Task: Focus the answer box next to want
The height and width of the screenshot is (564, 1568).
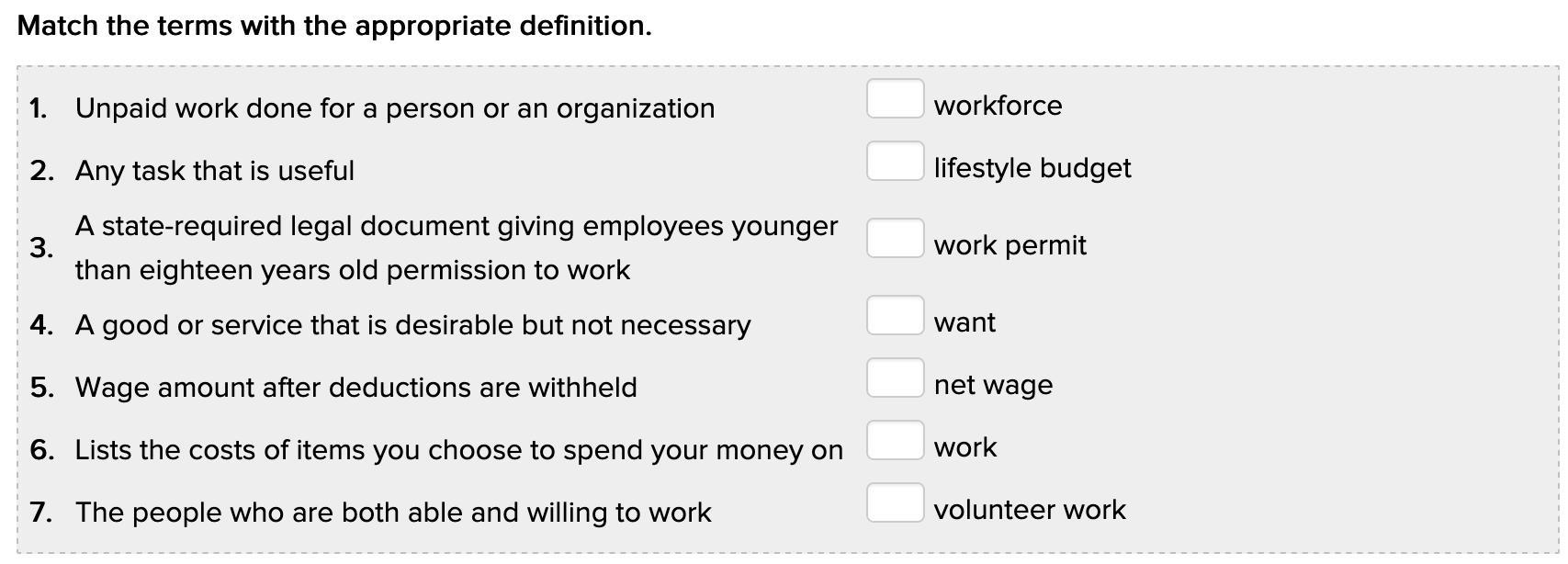Action: click(x=895, y=316)
